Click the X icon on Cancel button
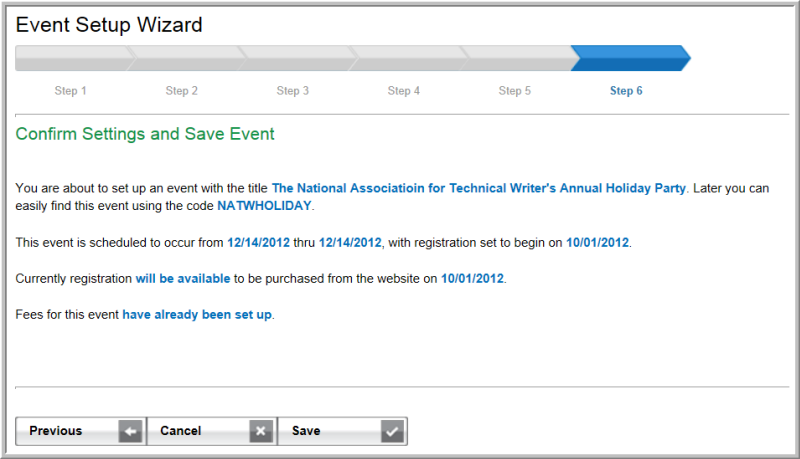Image resolution: width=800 pixels, height=459 pixels. [x=261, y=431]
